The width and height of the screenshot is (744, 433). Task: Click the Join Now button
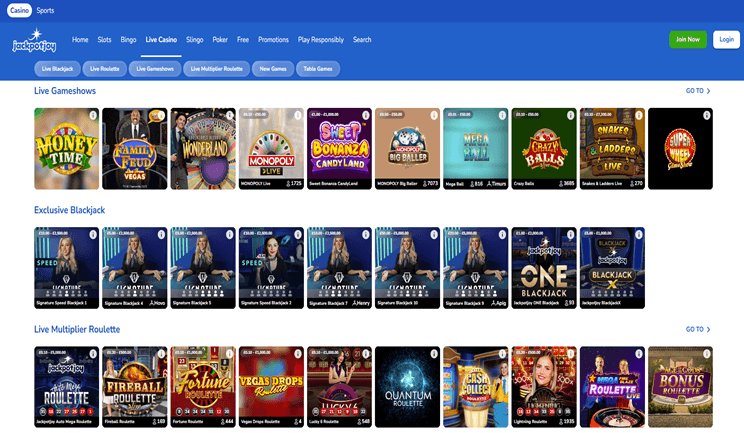688,39
